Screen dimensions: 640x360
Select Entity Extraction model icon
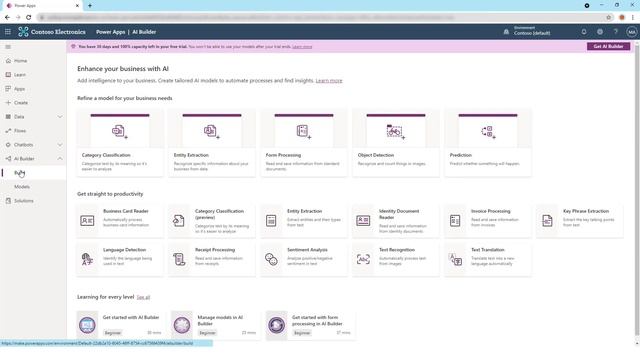(212, 131)
